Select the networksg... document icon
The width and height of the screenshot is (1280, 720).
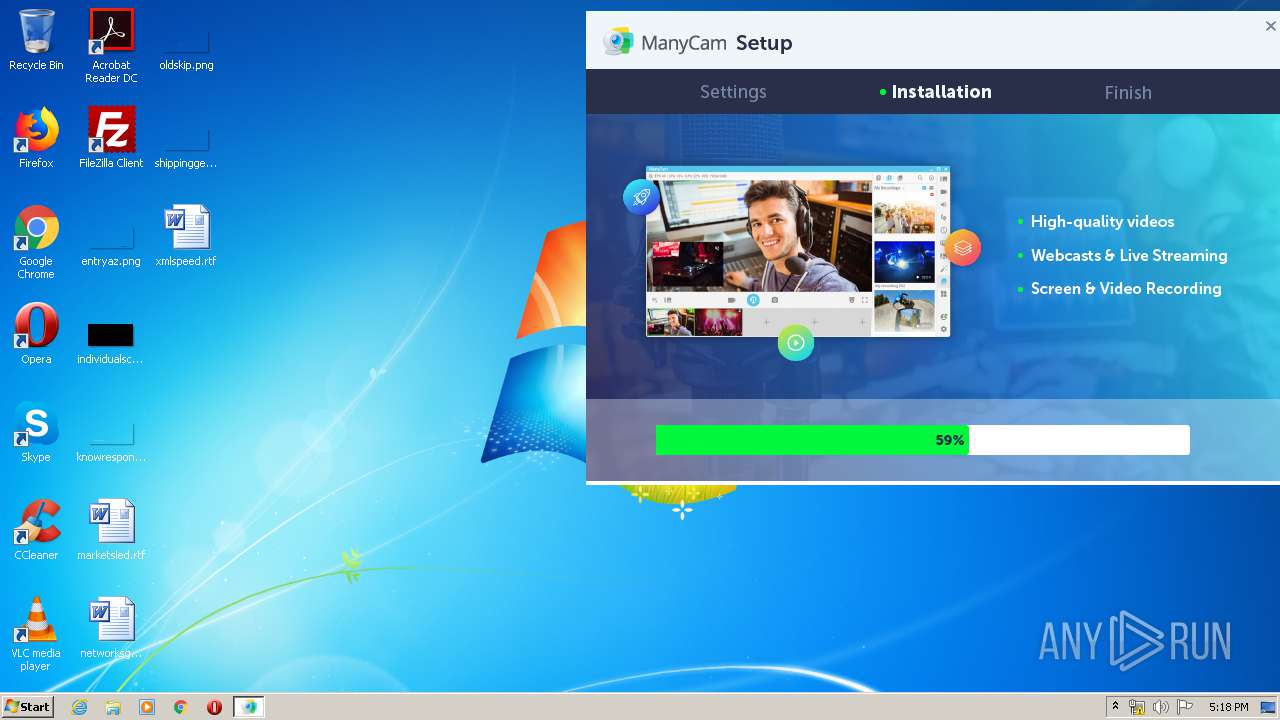point(111,628)
